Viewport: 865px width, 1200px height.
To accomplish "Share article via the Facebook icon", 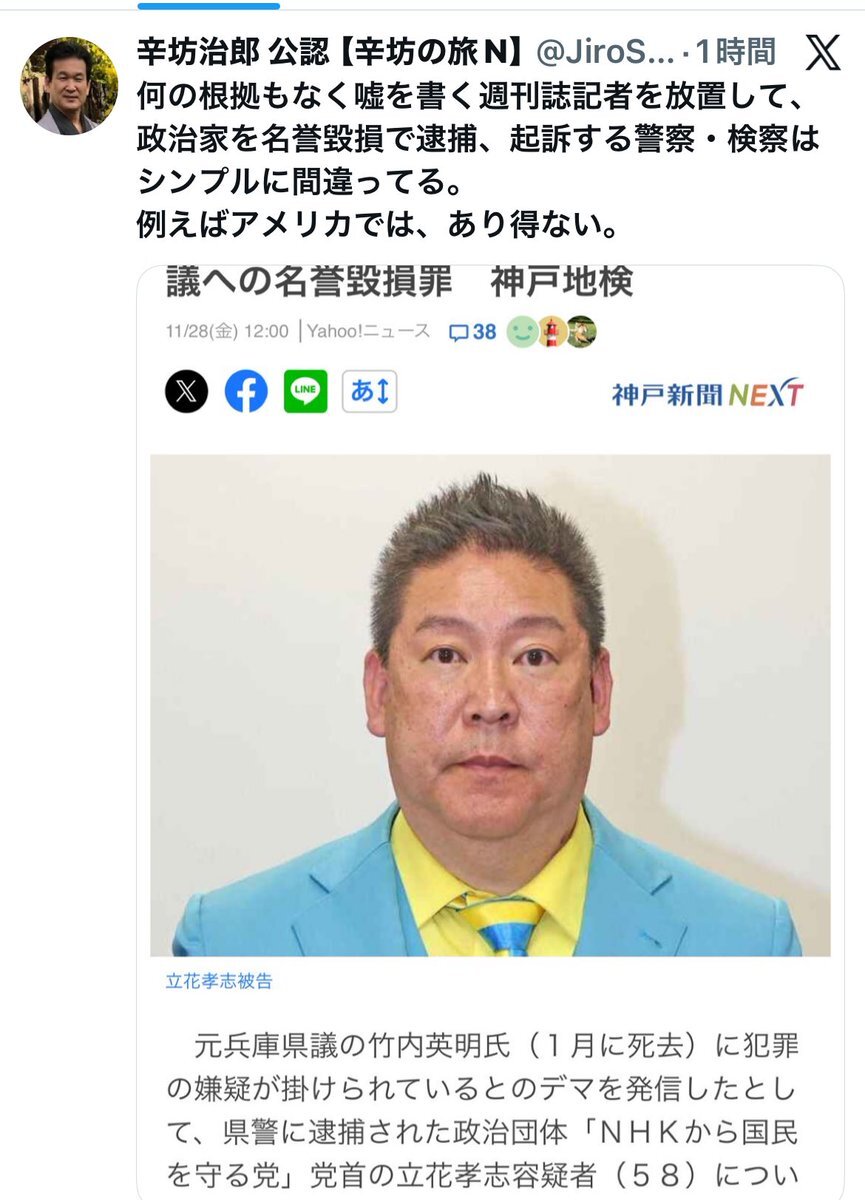I will click(246, 391).
